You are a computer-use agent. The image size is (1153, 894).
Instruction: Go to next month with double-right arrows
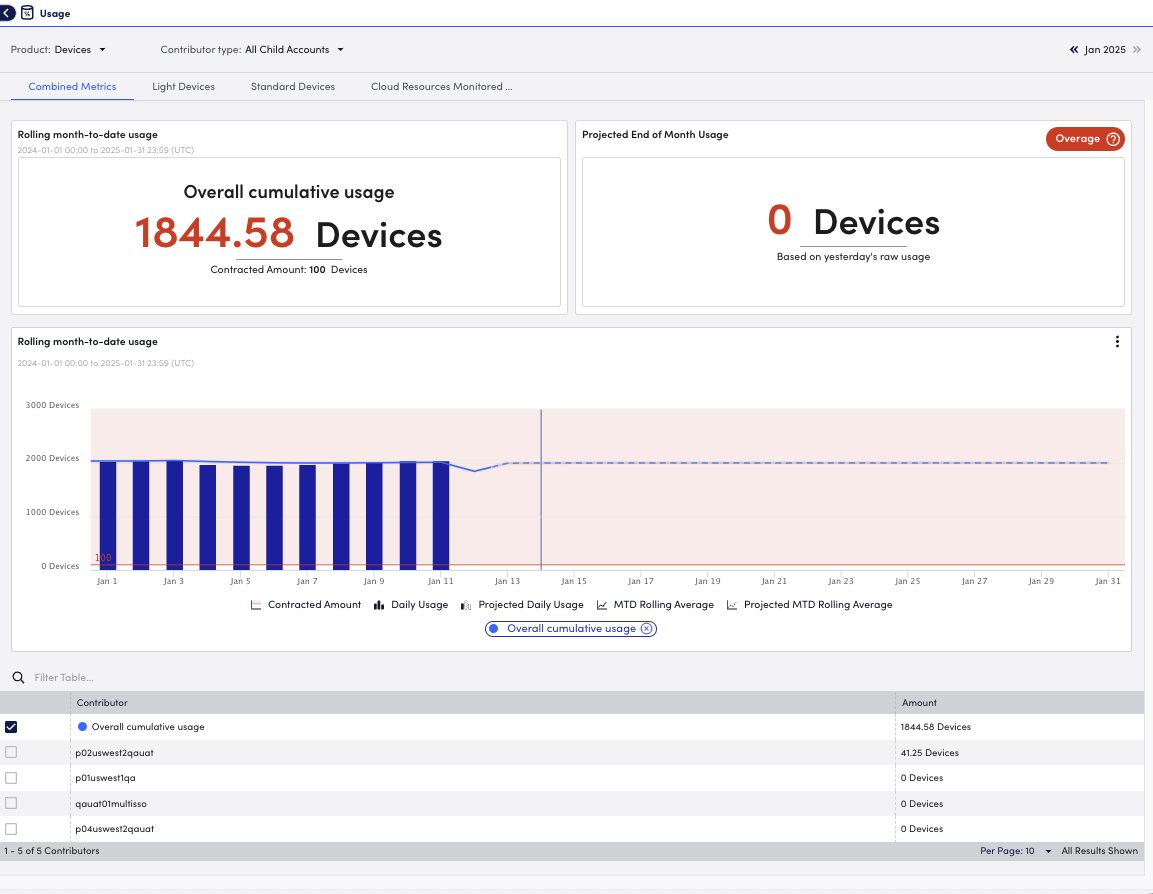coord(1137,49)
